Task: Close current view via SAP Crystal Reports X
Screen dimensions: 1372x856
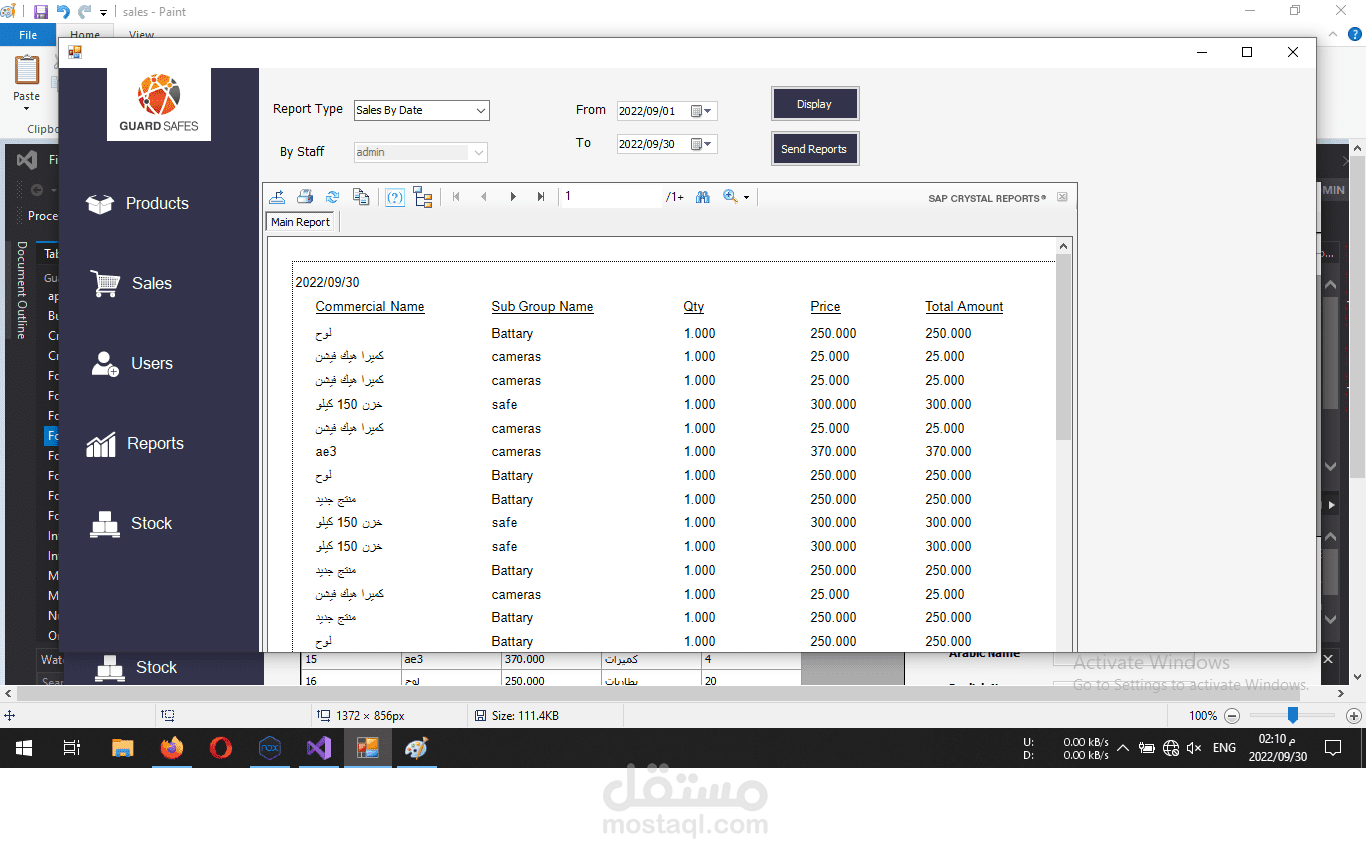Action: click(1062, 197)
